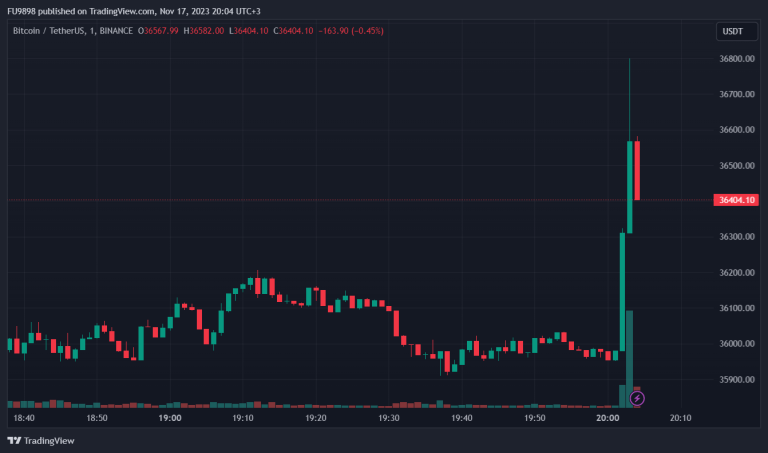Click the 36800.00 price scale label
The height and width of the screenshot is (453, 768).
735,59
